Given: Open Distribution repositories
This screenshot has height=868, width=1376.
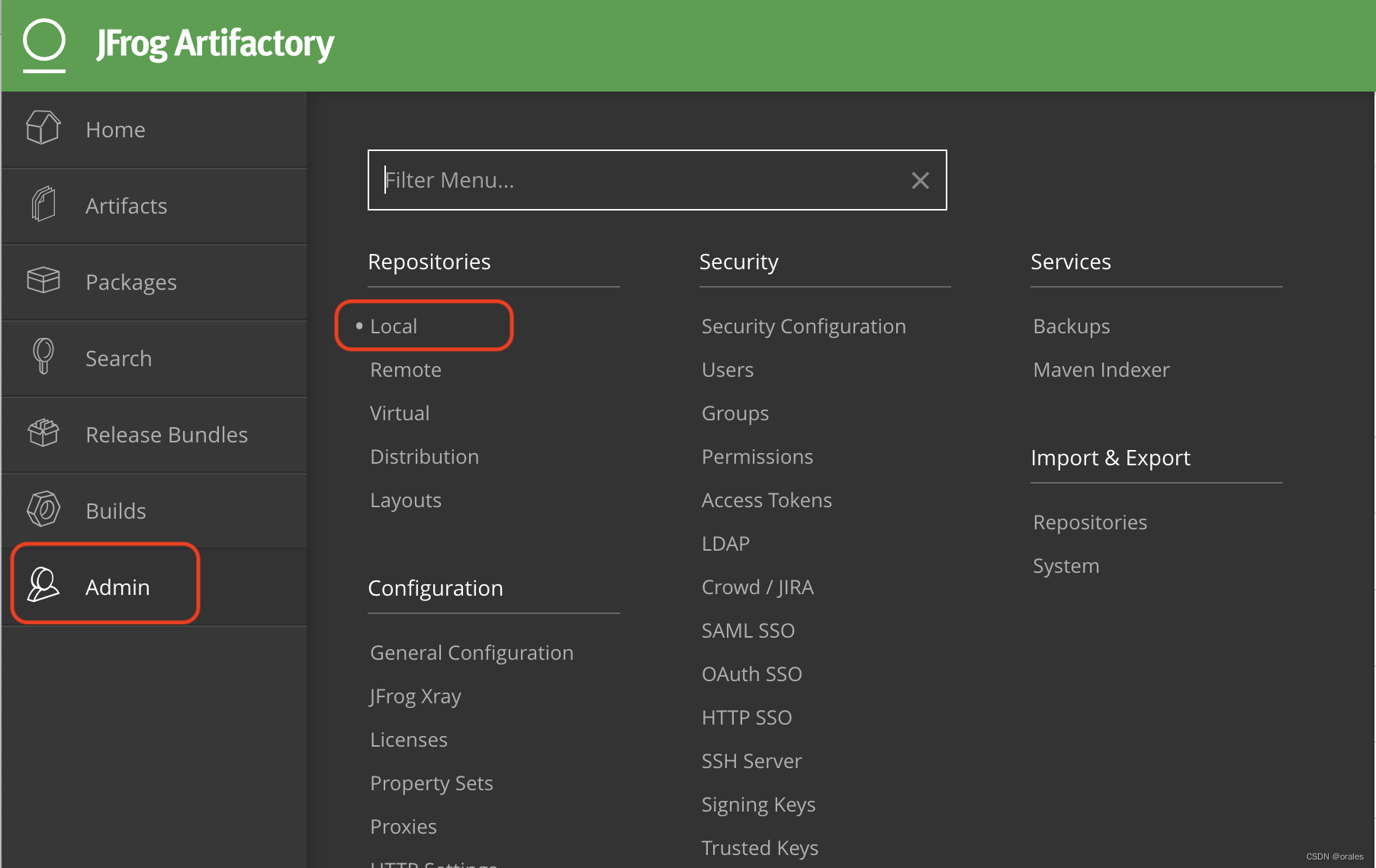Looking at the screenshot, I should point(424,457).
